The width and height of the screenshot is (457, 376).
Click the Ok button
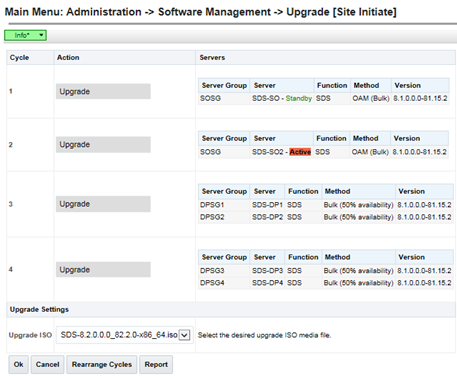point(19,364)
